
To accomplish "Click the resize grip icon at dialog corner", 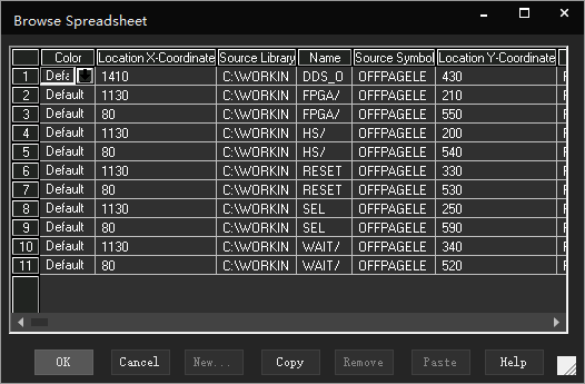I will click(x=566, y=365).
